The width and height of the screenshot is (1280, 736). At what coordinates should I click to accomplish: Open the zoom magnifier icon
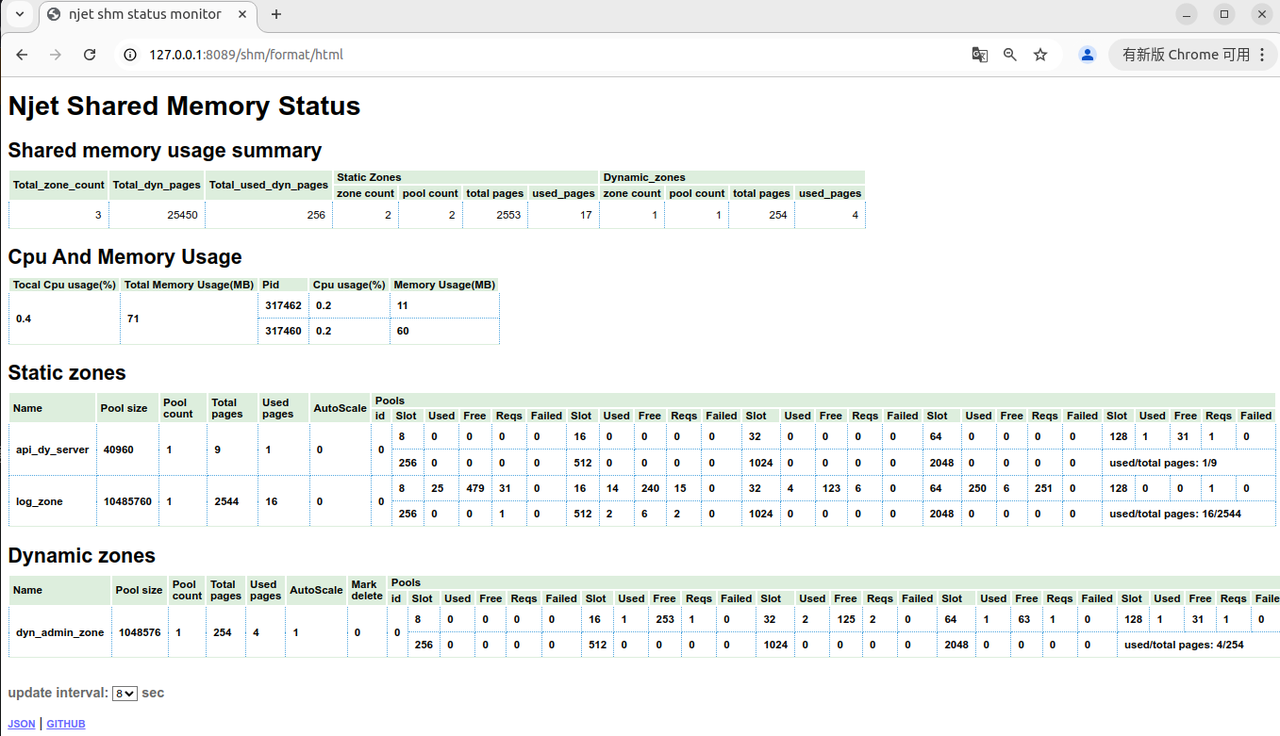tap(1010, 55)
